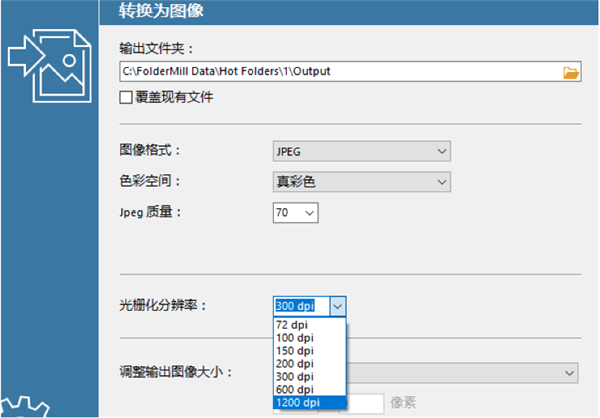Click the 300 dpi resolution text field

click(x=302, y=306)
